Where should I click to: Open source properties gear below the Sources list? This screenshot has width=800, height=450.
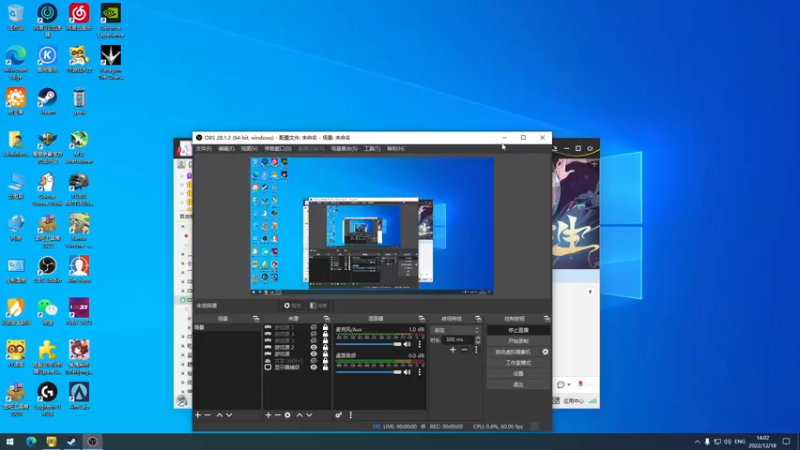(288, 415)
